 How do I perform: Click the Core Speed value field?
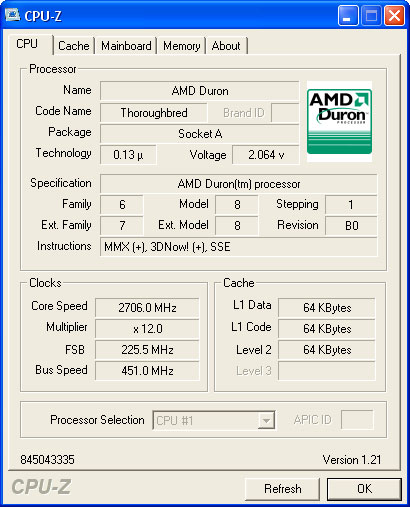147,307
